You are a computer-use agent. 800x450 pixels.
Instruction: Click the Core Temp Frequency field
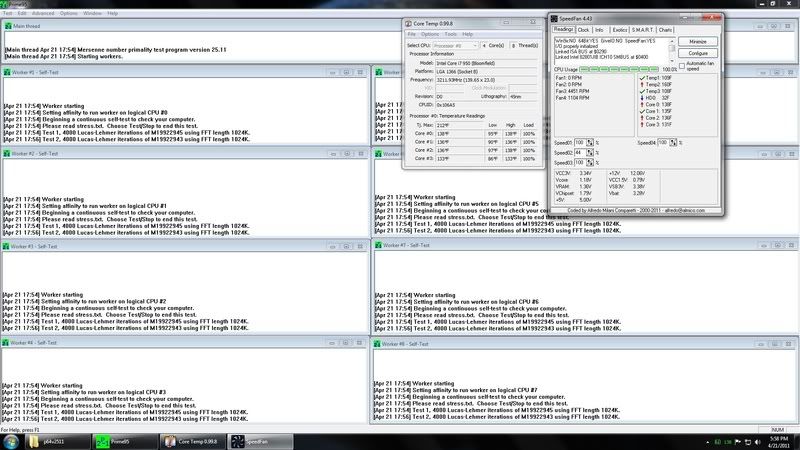point(486,80)
